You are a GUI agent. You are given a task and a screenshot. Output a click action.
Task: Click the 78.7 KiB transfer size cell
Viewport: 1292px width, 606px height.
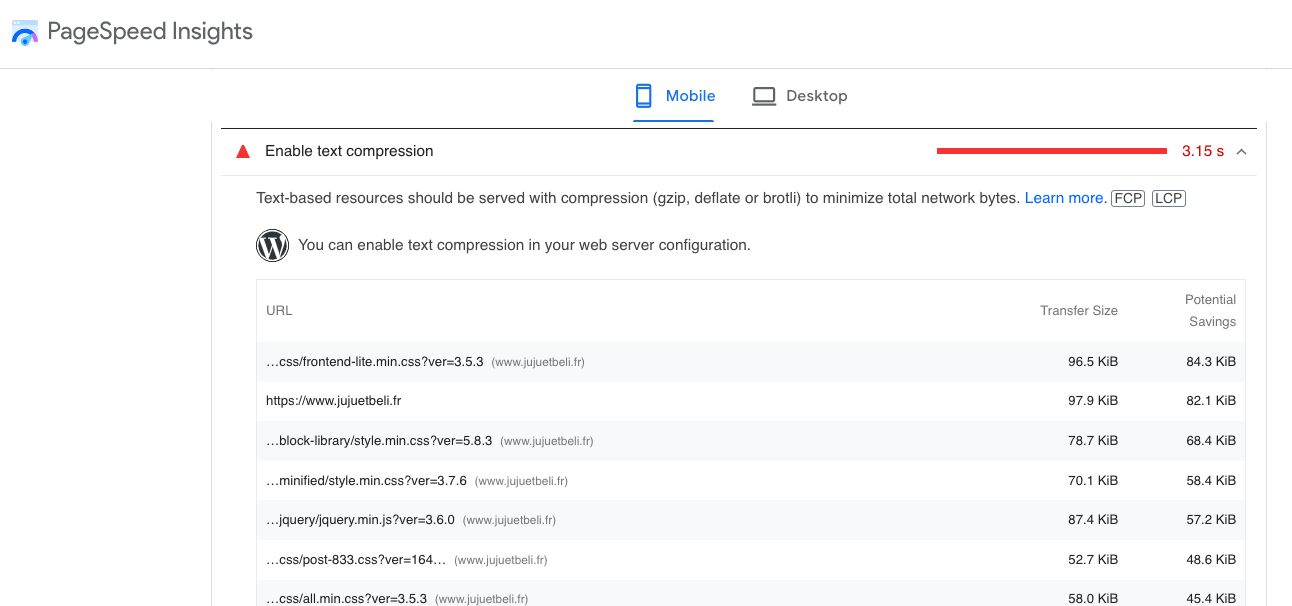coord(1093,441)
